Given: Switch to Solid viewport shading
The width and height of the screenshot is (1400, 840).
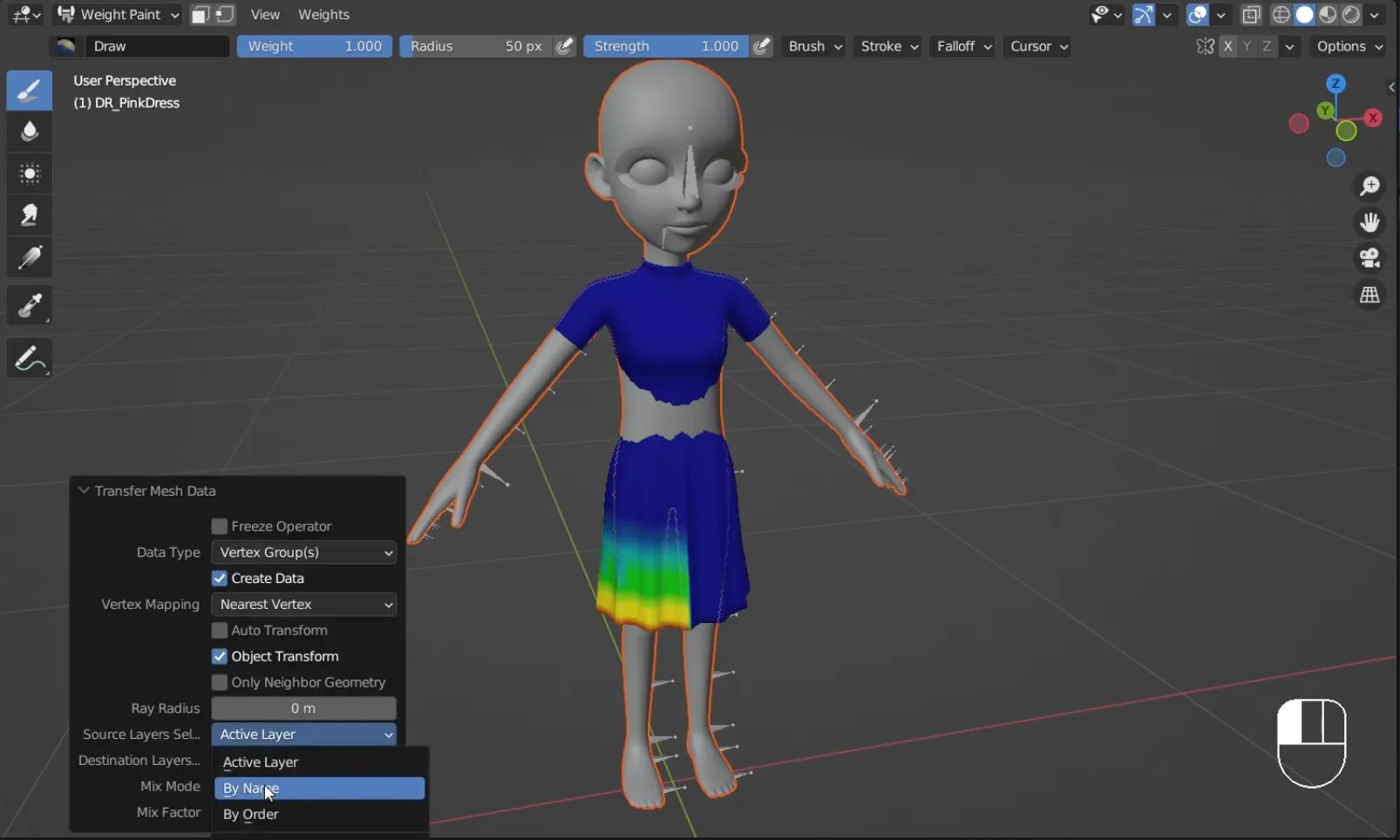Looking at the screenshot, I should point(1305,15).
